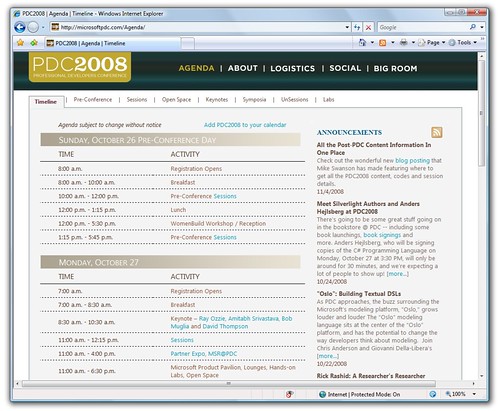This screenshot has height=411, width=500.
Task: Expand the address bar history dropdown
Action: click(x=347, y=27)
